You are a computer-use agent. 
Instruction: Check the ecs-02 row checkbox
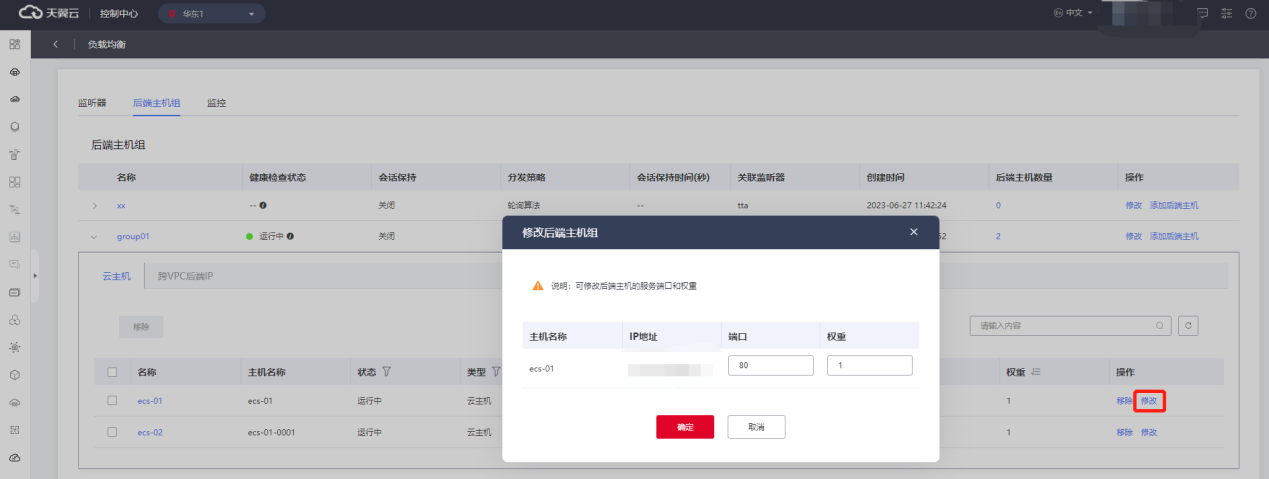point(113,432)
